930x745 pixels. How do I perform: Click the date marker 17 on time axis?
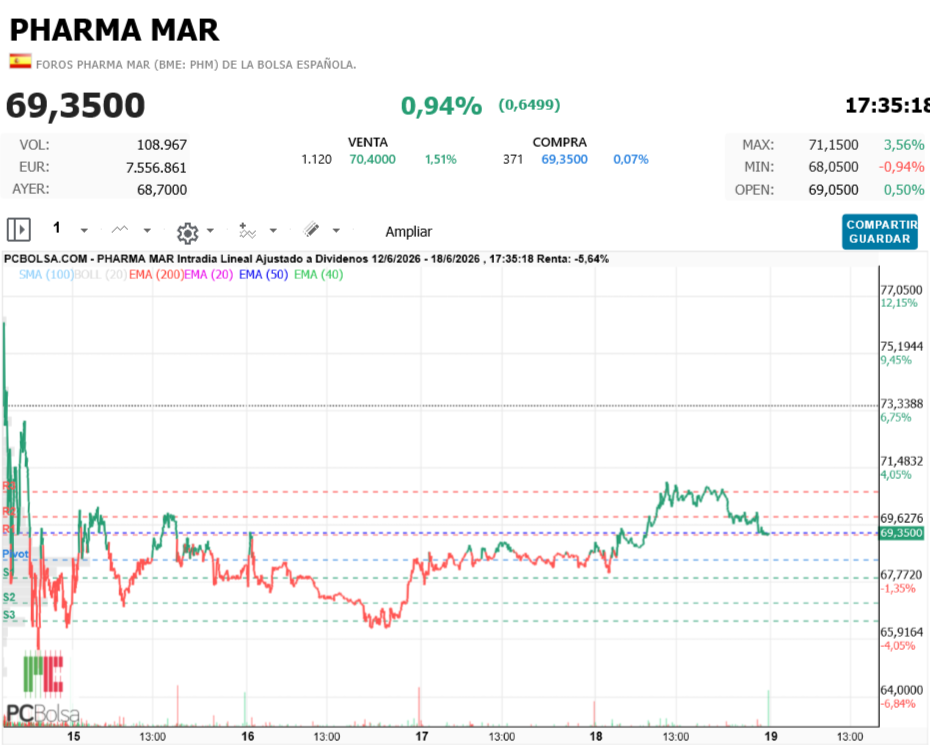point(422,736)
